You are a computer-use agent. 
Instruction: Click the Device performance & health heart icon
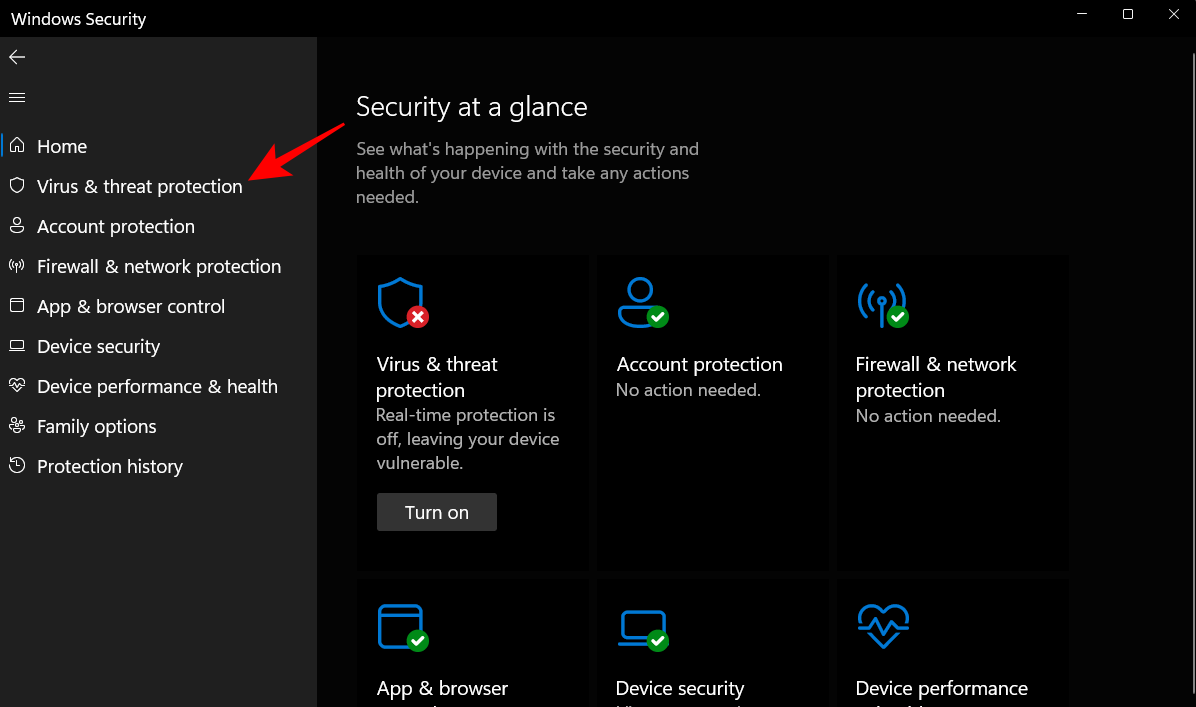tap(17, 386)
